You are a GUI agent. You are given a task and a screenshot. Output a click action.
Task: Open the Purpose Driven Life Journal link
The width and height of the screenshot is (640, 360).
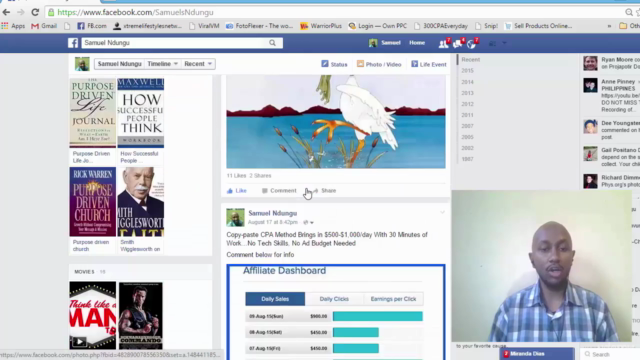(91, 157)
